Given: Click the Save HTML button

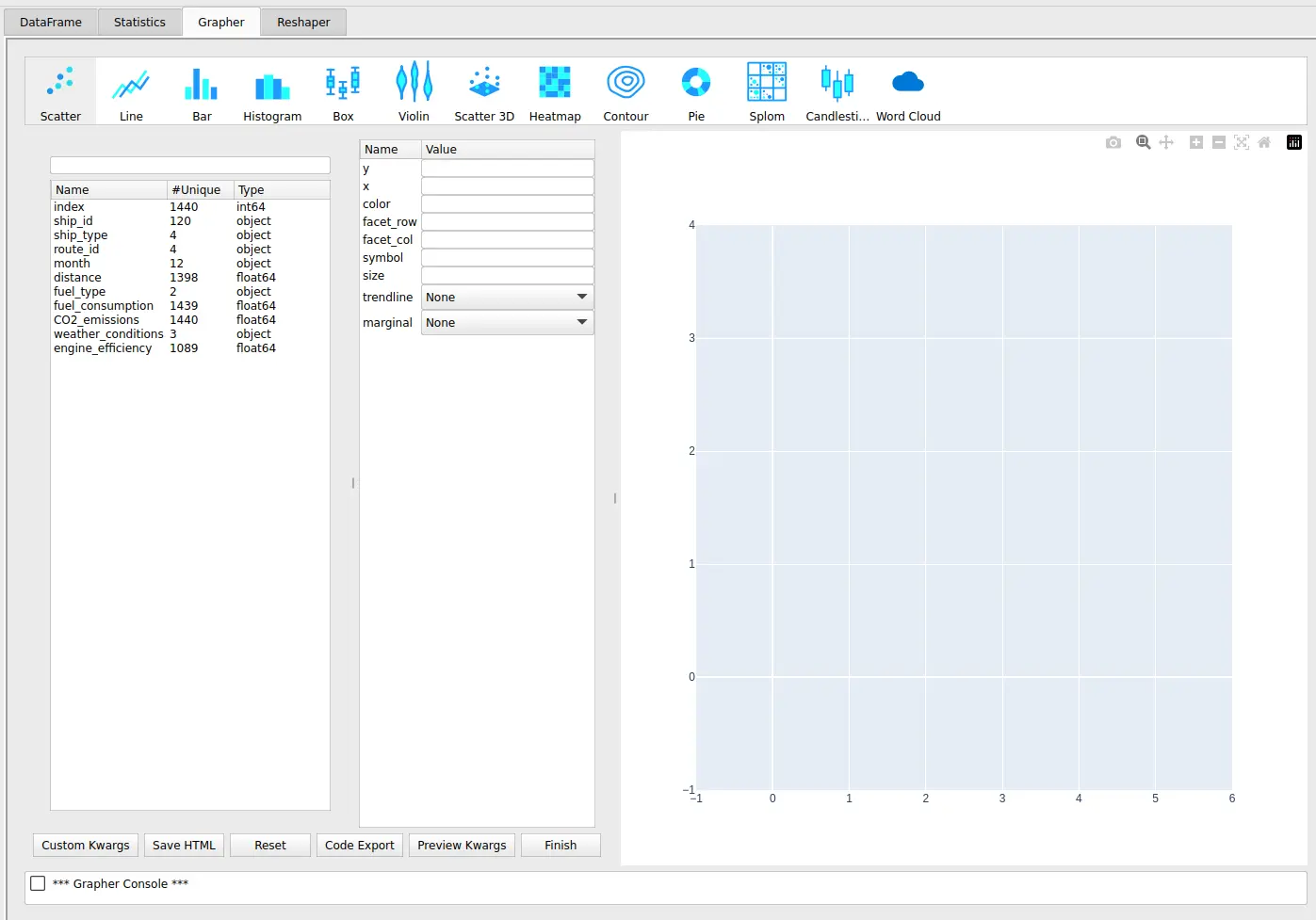Looking at the screenshot, I should click(x=185, y=845).
